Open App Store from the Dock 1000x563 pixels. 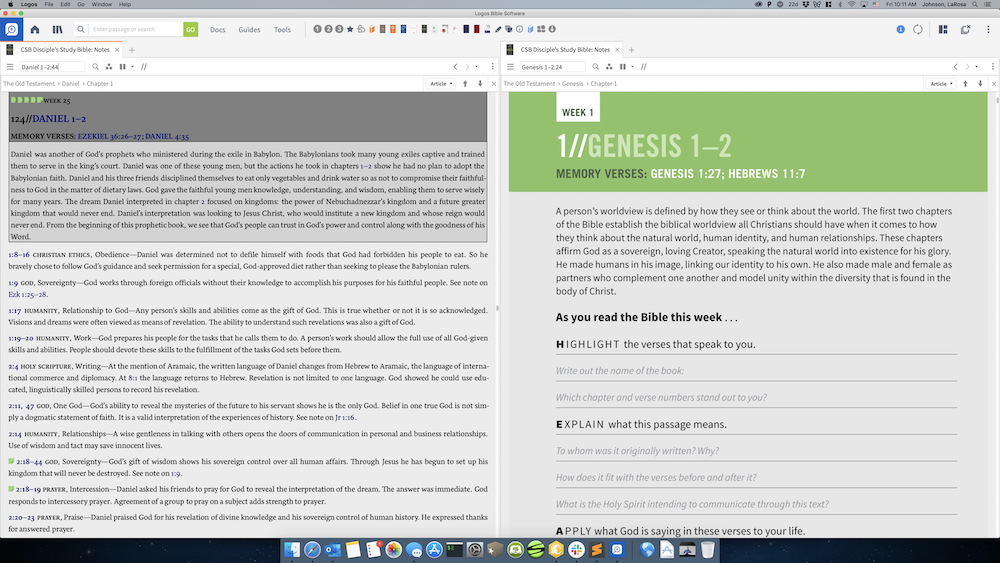click(434, 550)
